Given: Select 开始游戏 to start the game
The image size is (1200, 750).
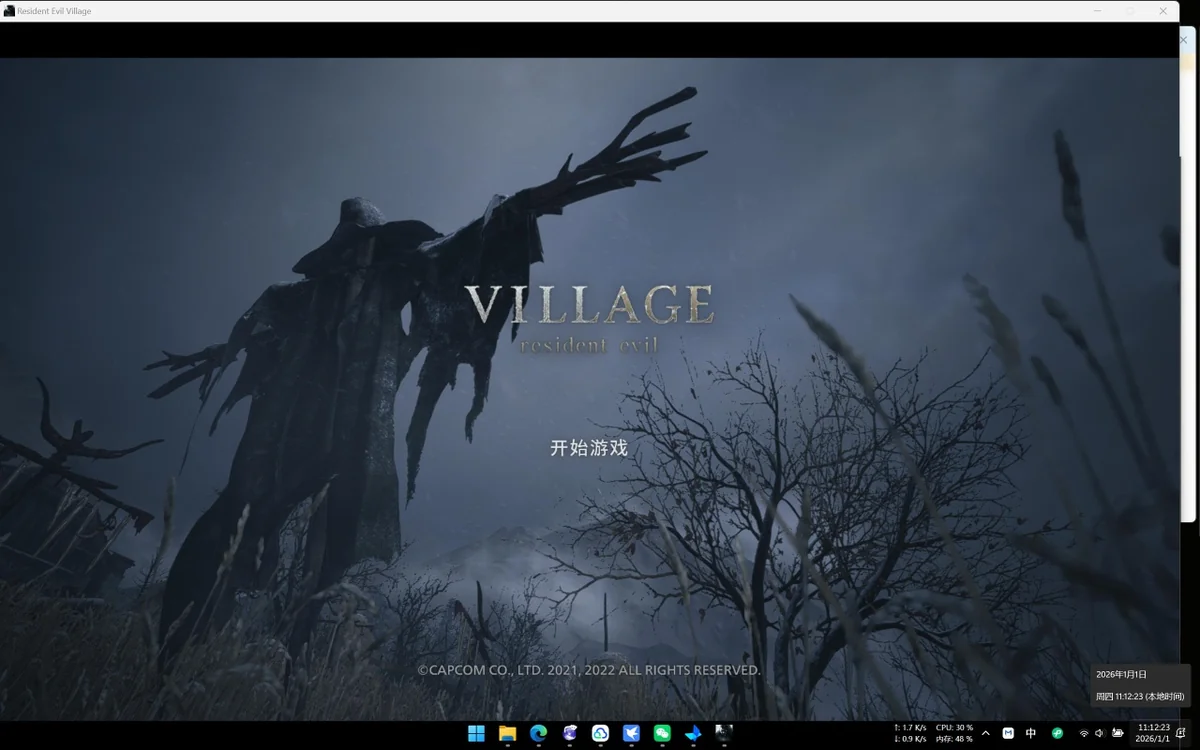Looking at the screenshot, I should click(591, 449).
